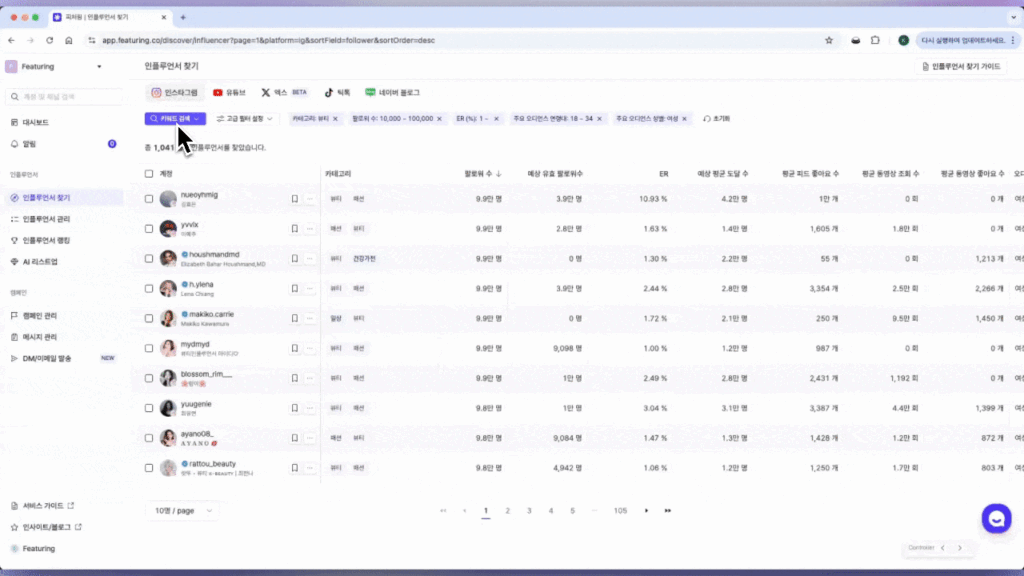The image size is (1024, 576).
Task: Check the select-all accounts checkbox
Action: [149, 173]
